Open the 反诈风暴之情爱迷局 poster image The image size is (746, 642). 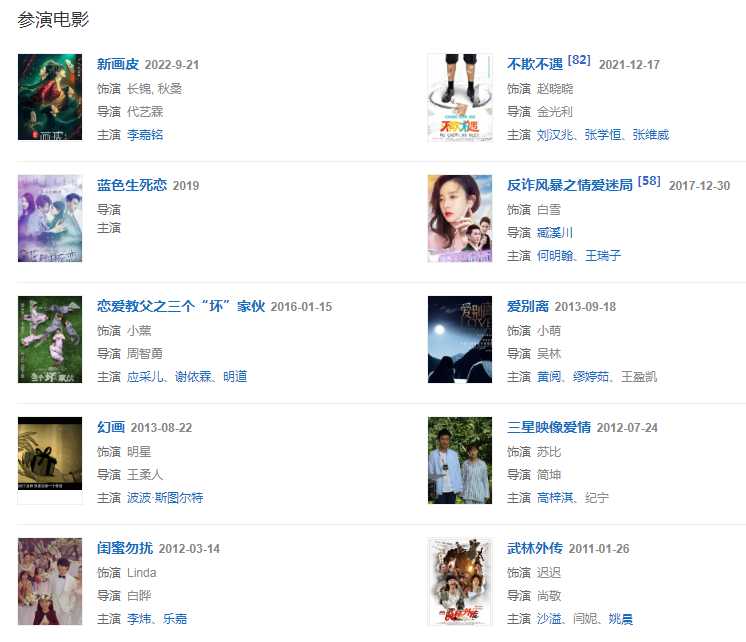pyautogui.click(x=460, y=218)
